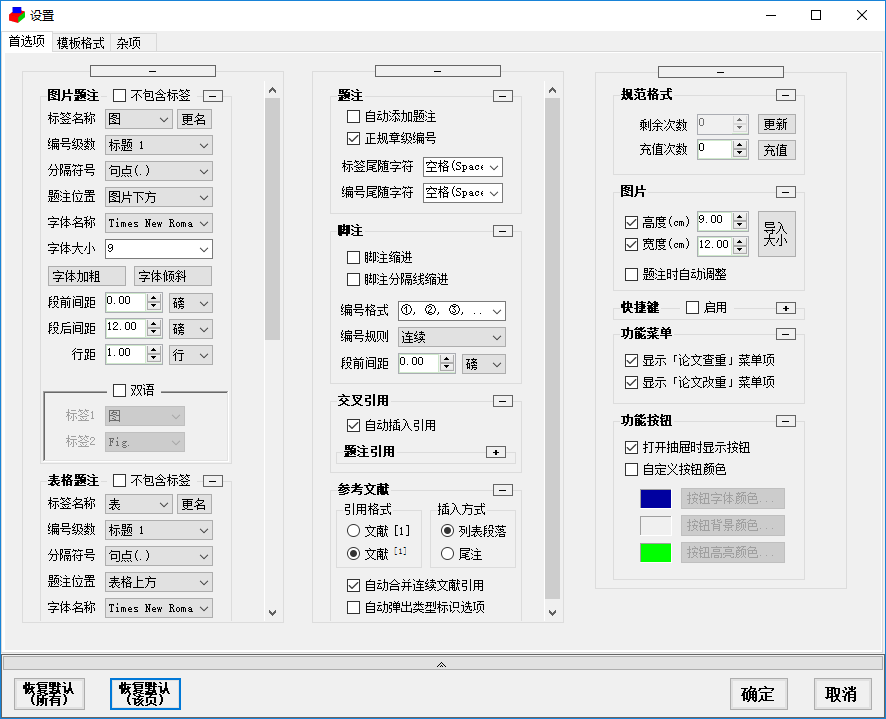Open the 编号格式 dropdown for footnotes
The image size is (886, 719).
[451, 311]
